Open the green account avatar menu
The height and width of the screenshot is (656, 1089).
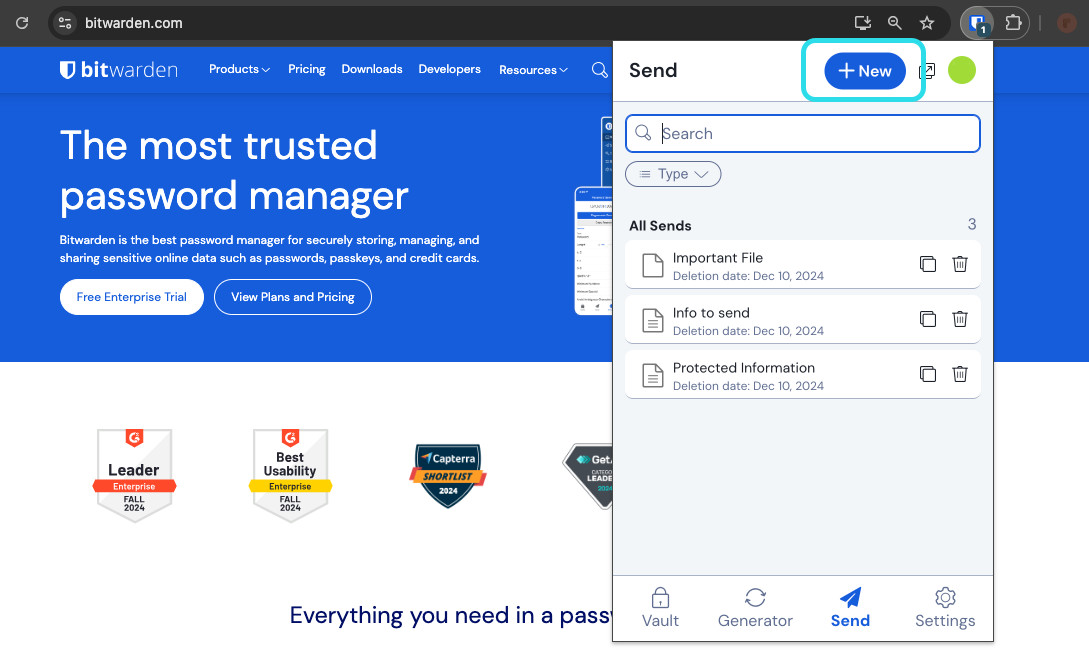click(961, 70)
